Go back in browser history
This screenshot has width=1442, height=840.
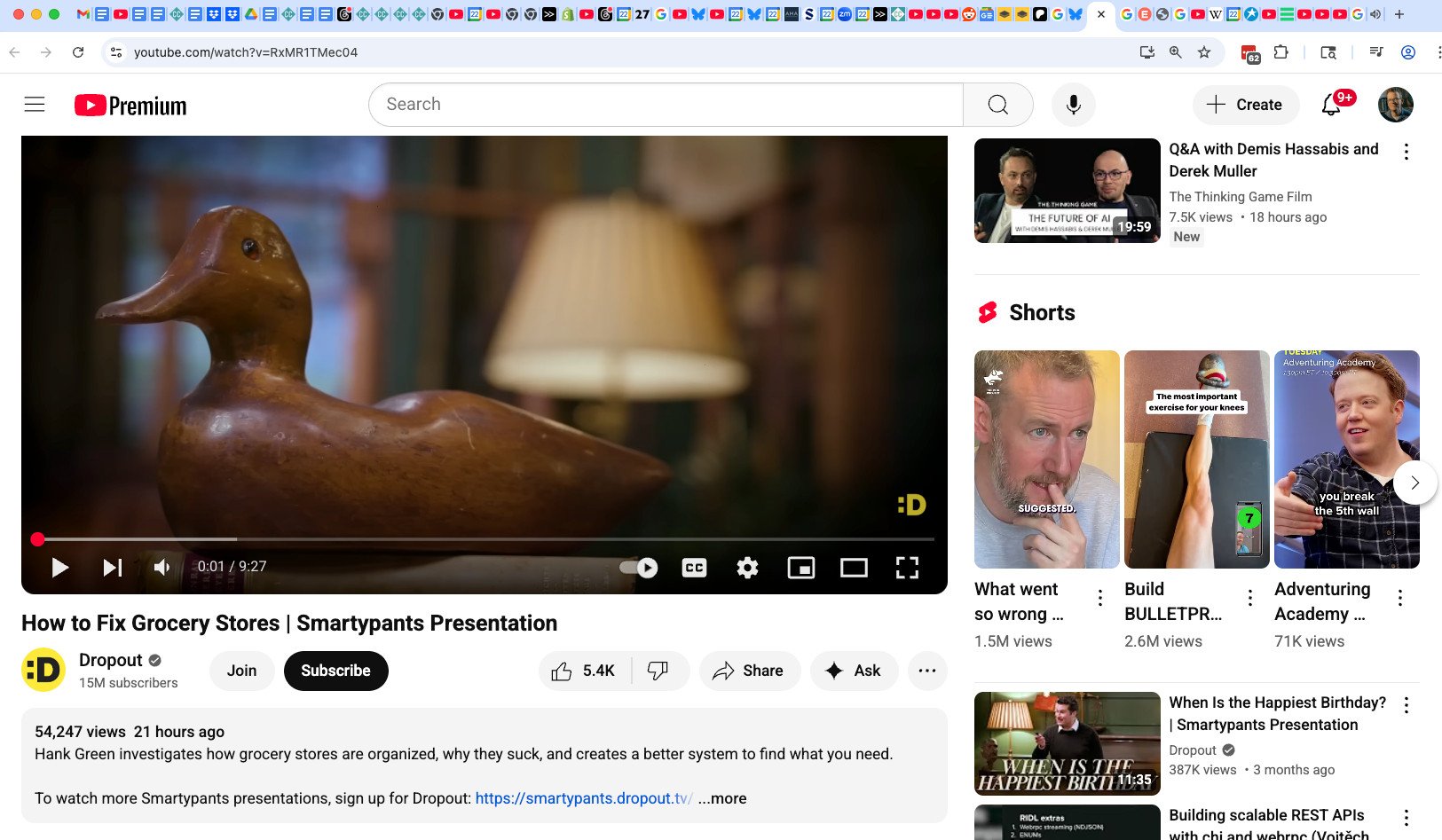(x=15, y=52)
